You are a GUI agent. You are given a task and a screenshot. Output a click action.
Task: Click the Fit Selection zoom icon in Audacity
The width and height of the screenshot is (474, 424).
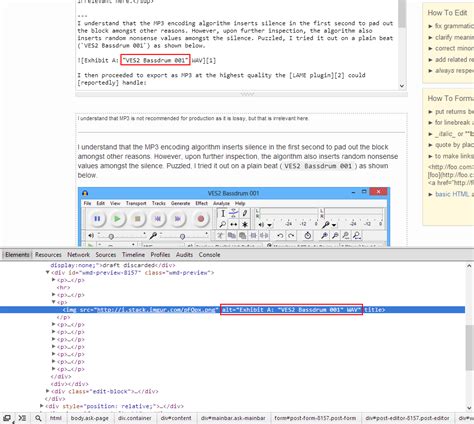coord(346,236)
